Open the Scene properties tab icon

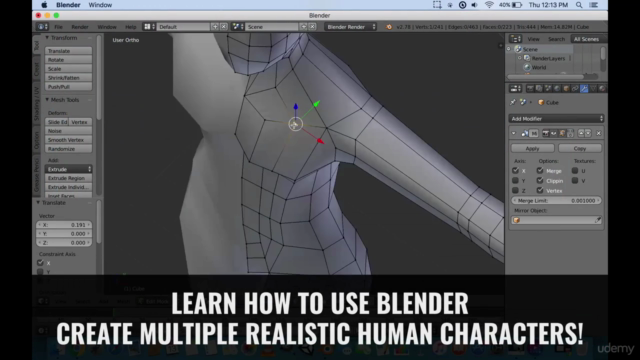pyautogui.click(x=548, y=89)
